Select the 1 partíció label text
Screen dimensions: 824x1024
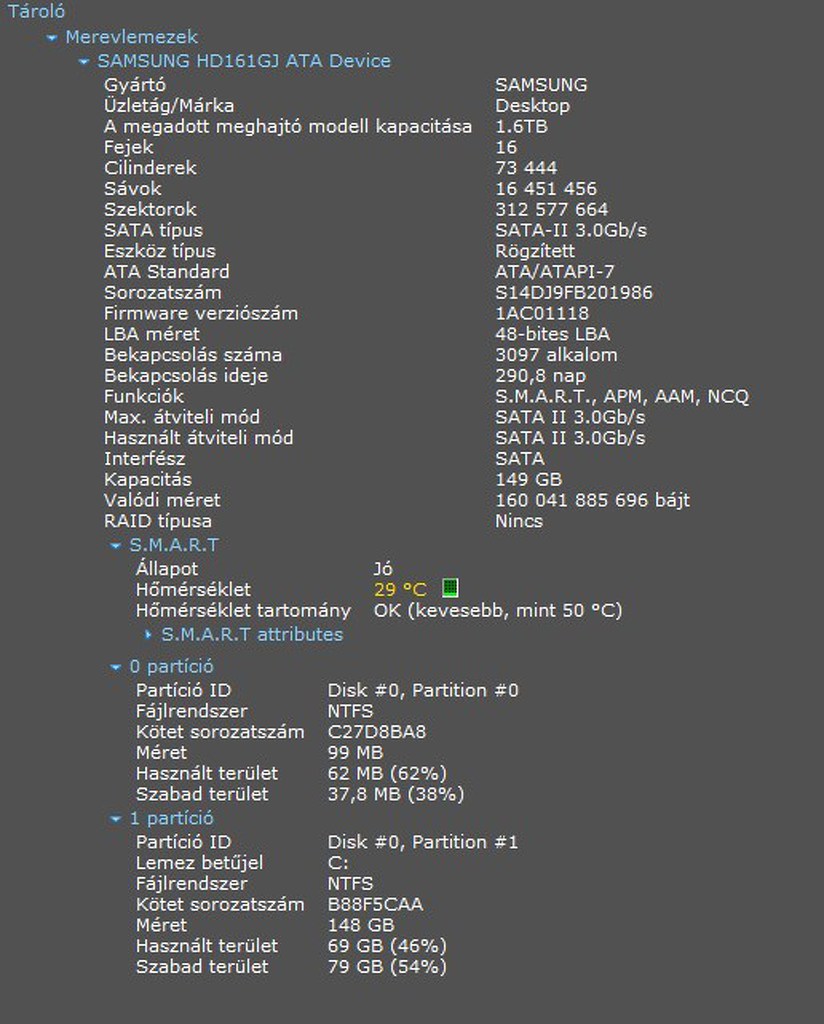[171, 818]
